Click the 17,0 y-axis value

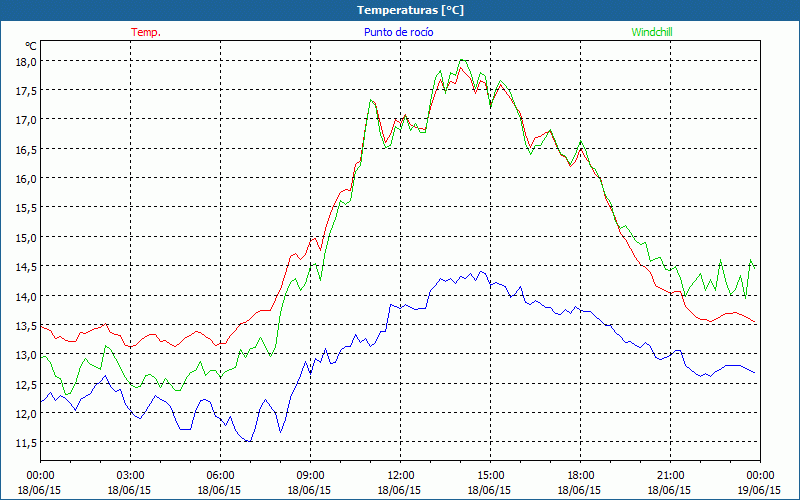[x=27, y=120]
